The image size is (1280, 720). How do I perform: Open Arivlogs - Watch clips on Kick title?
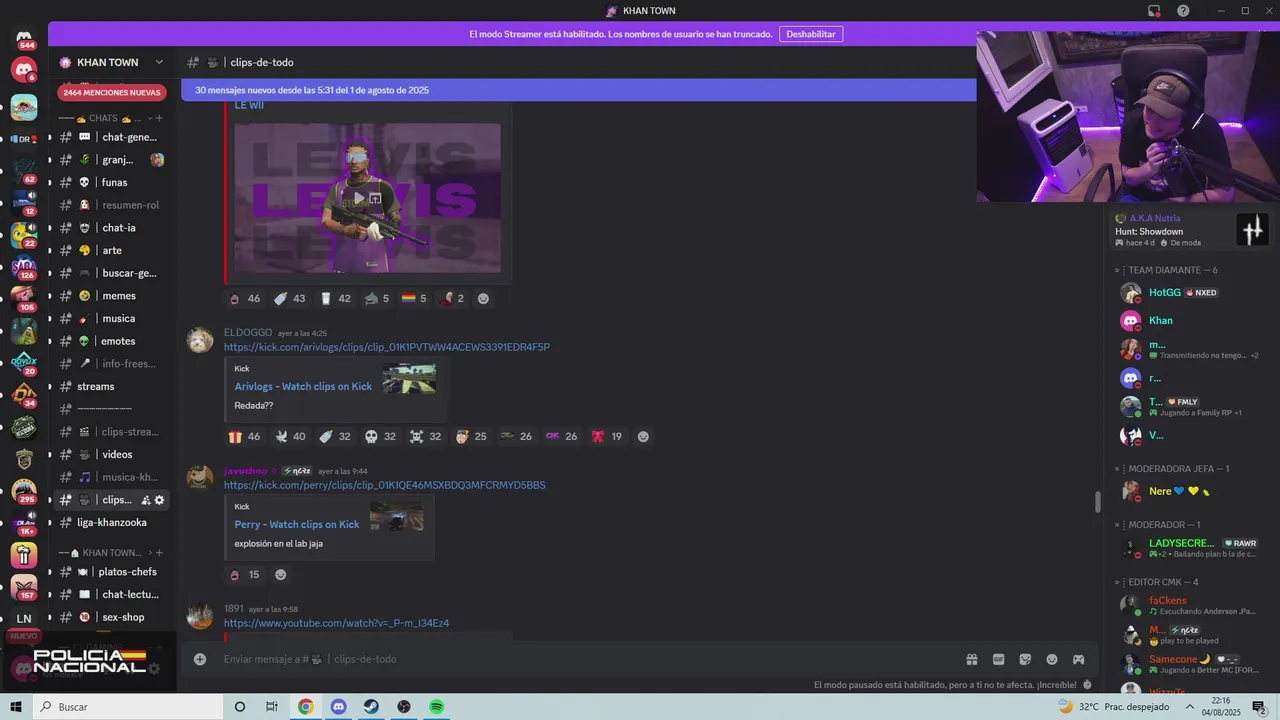coord(303,386)
